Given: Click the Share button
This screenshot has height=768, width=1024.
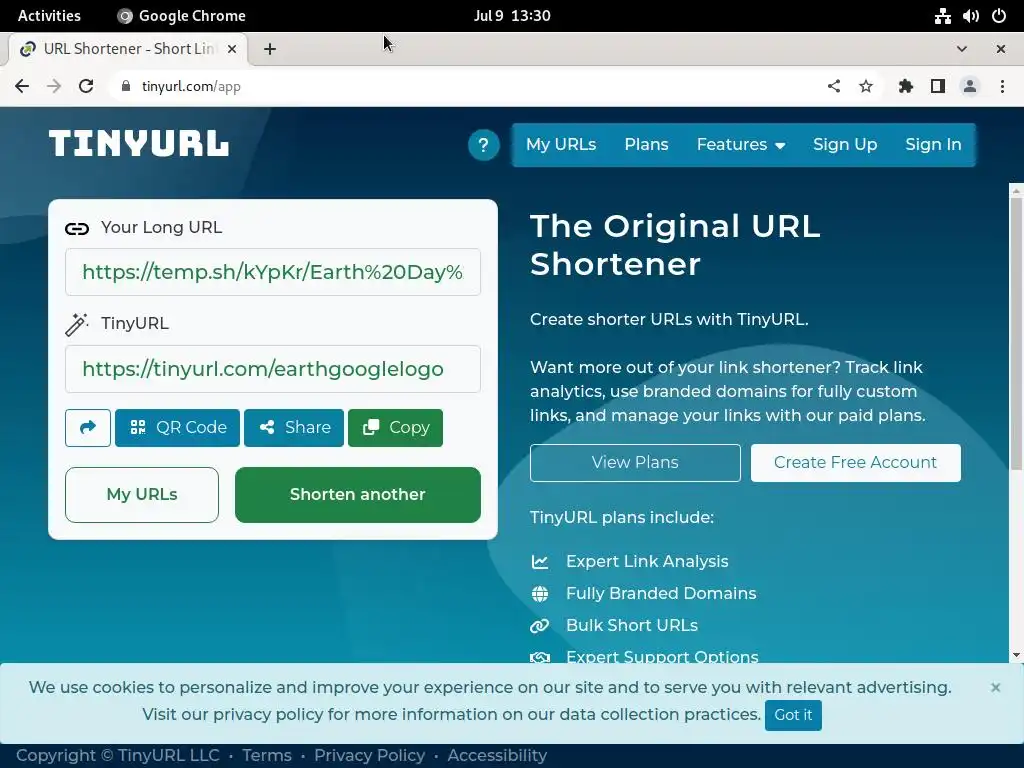Looking at the screenshot, I should point(294,428).
